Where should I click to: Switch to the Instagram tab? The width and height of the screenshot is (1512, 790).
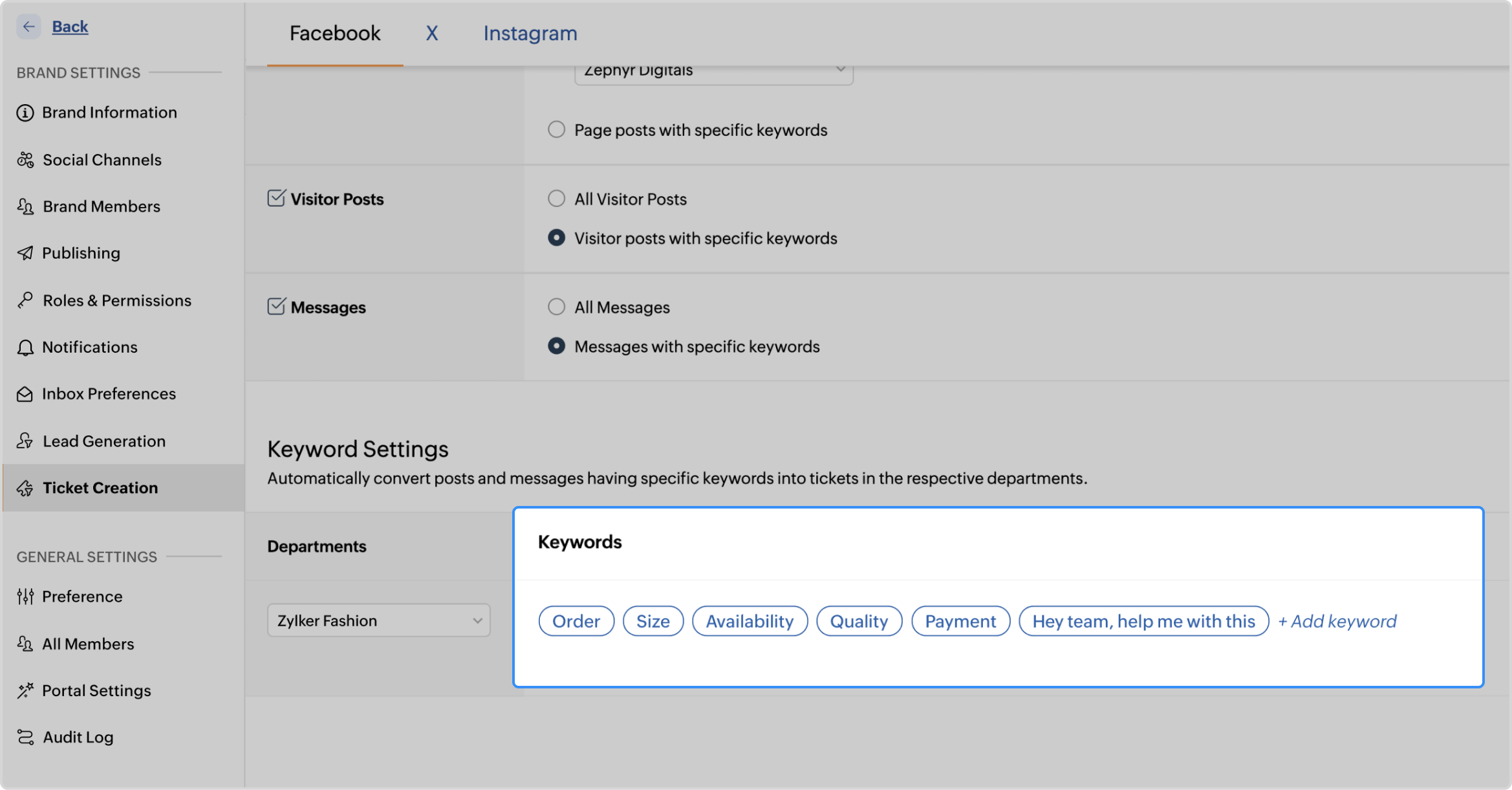[x=531, y=32]
